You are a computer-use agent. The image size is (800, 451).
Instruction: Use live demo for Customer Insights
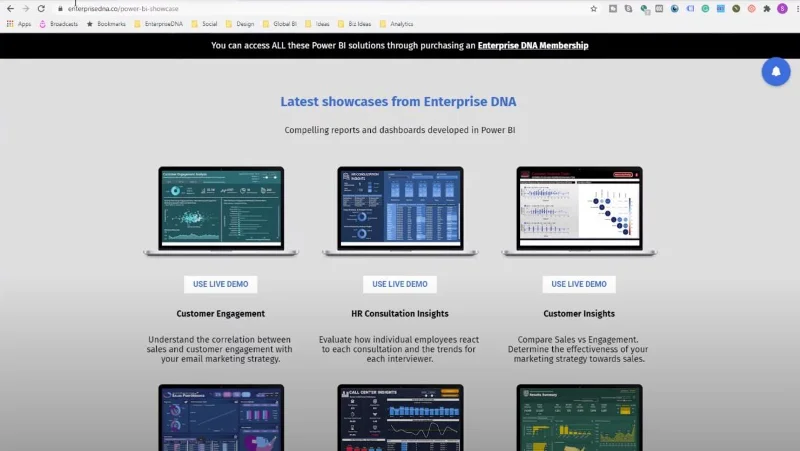(579, 284)
